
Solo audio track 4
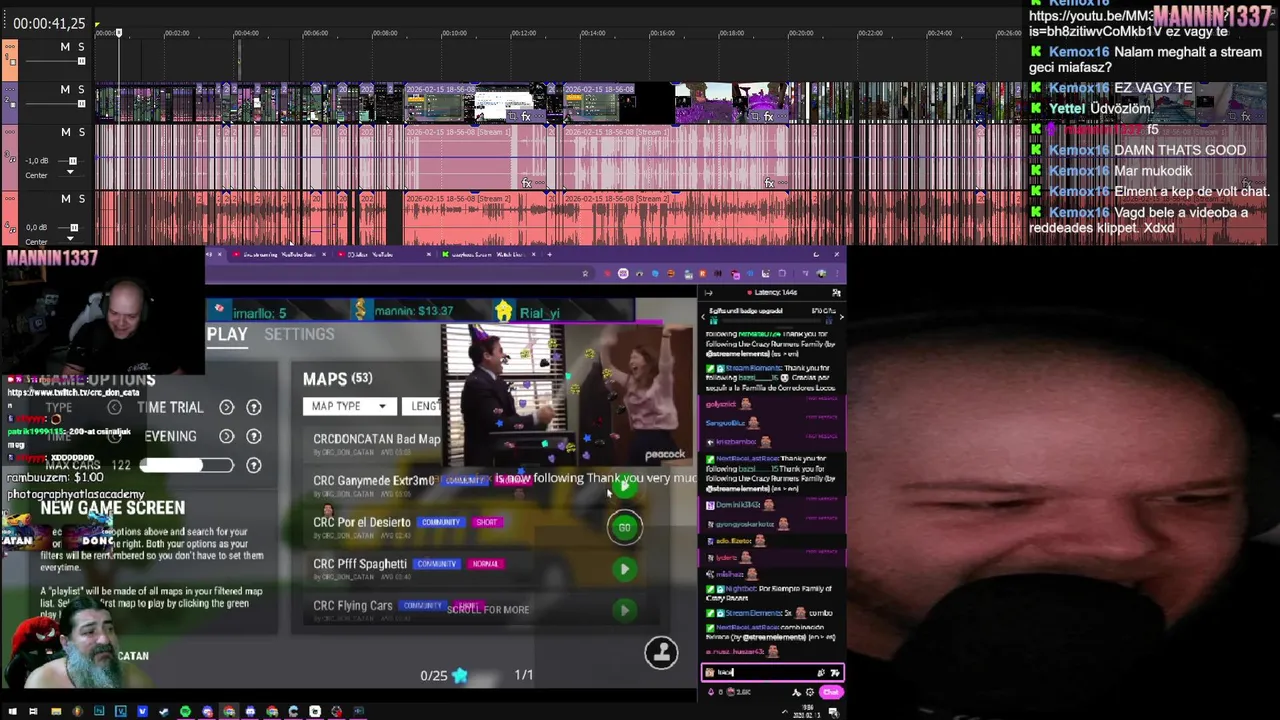point(81,198)
